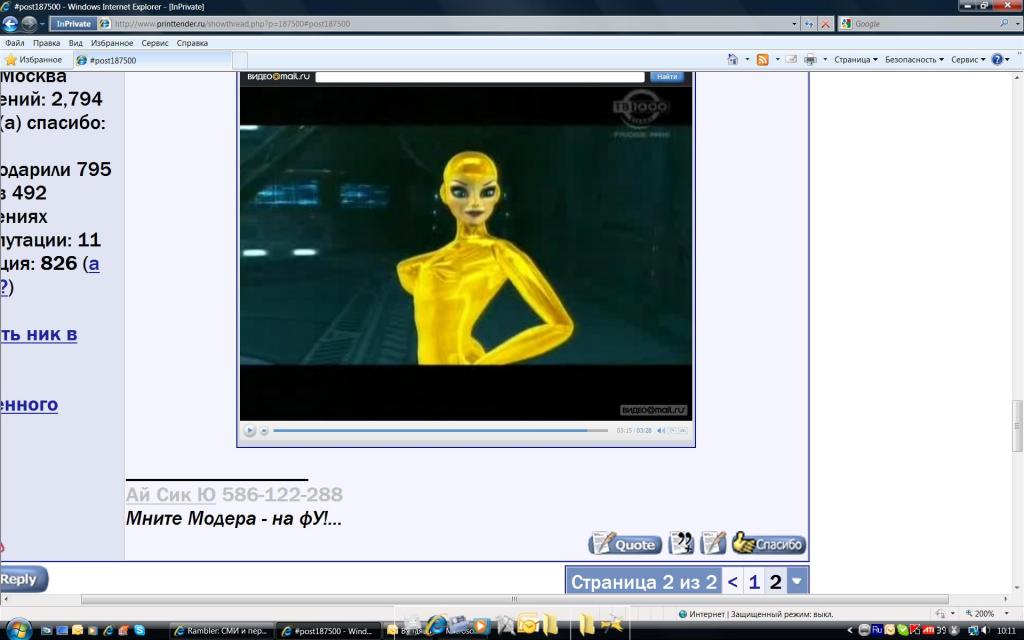Play the video with the play button
Screen dimensions: 1024x640
click(250, 431)
